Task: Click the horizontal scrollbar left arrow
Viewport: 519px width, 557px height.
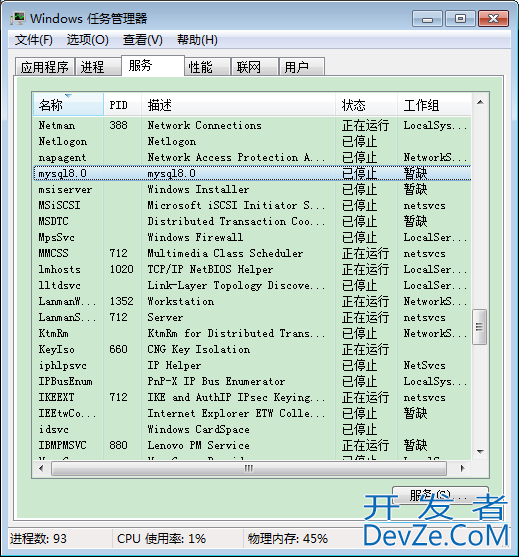Action: tap(41, 468)
